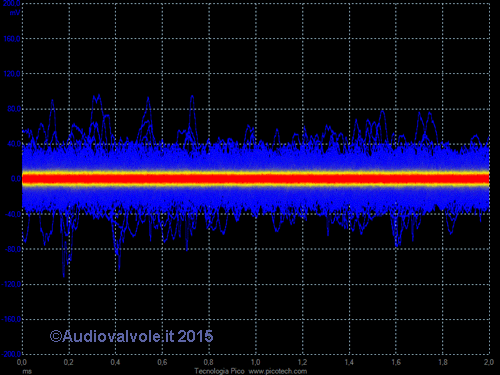
Task: Click the Tecnologia Pico text
Action: (219, 371)
